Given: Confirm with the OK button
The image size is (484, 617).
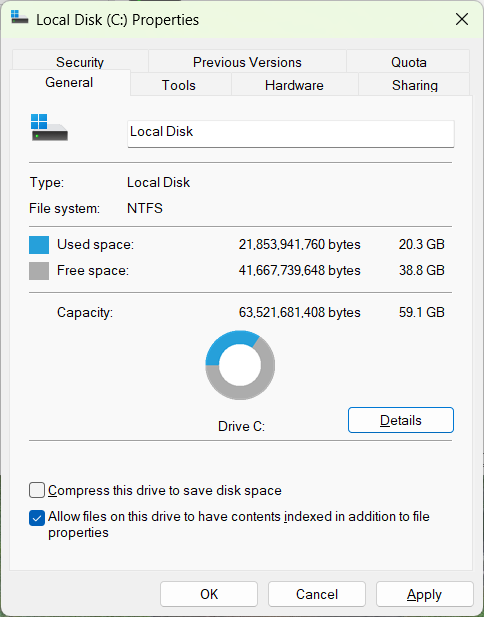Looking at the screenshot, I should tap(209, 594).
